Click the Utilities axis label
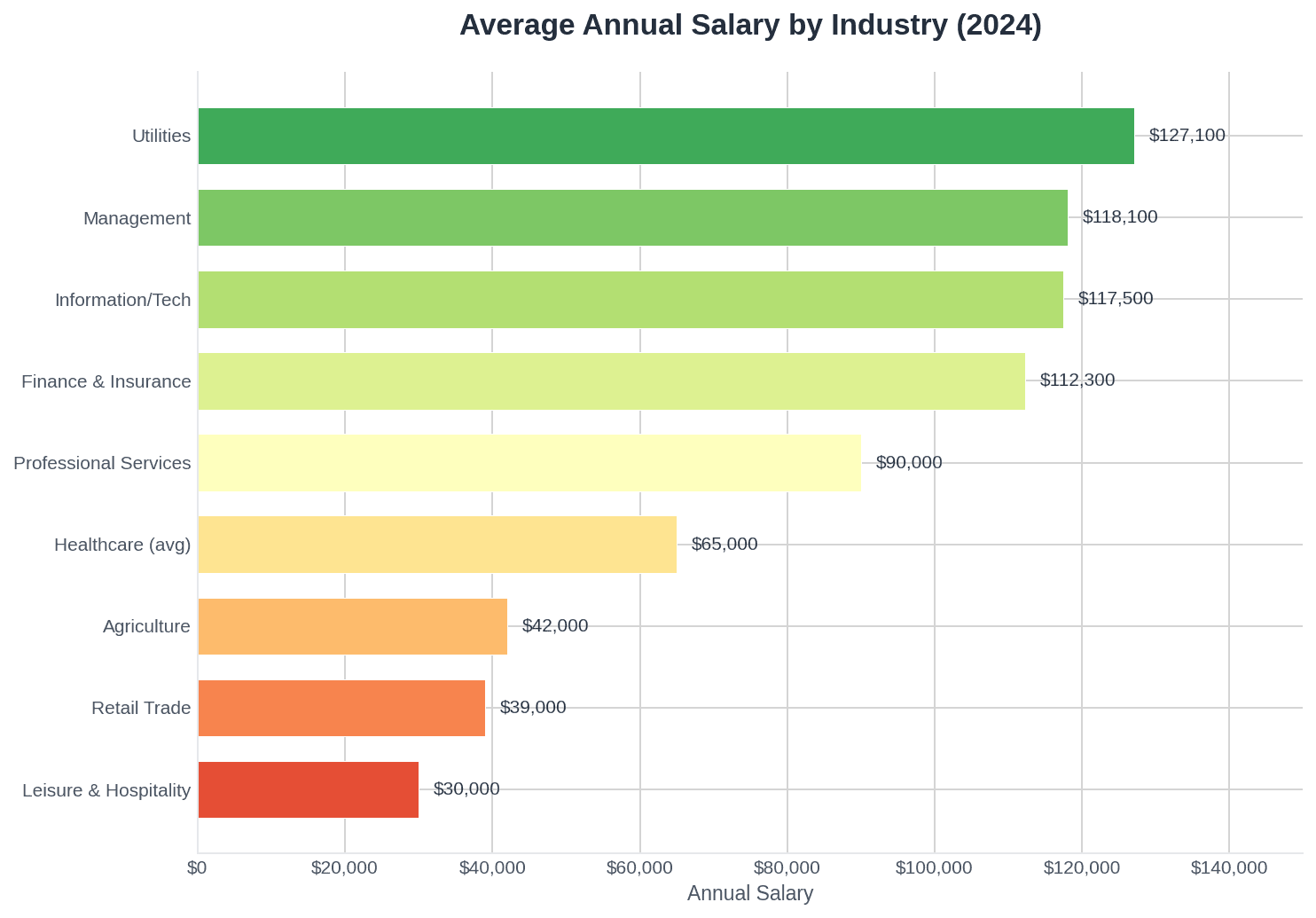Screen dimensions: 1316x918 click(161, 136)
